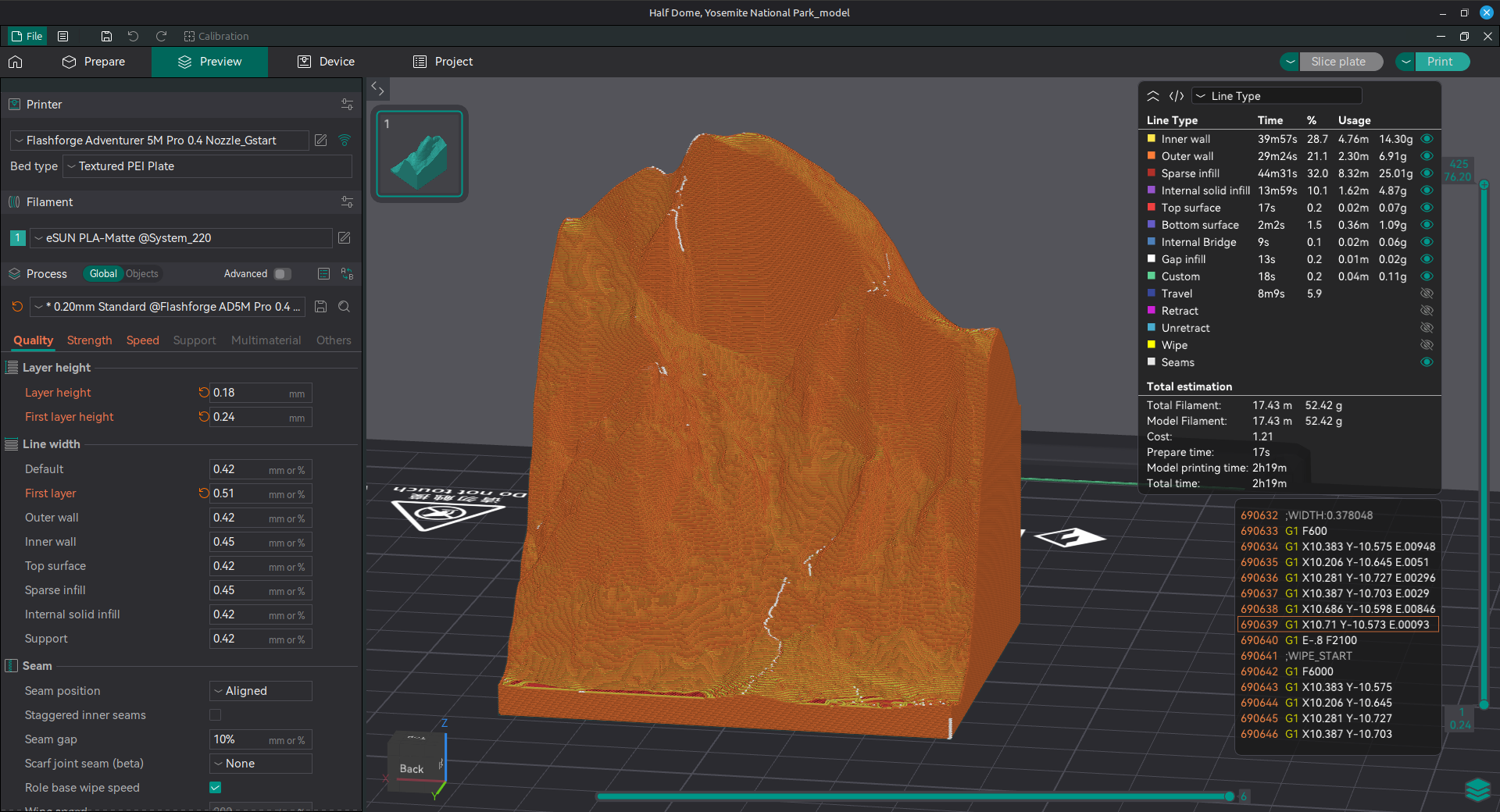
Task: Check Staggered inner seams box
Action: pyautogui.click(x=216, y=715)
